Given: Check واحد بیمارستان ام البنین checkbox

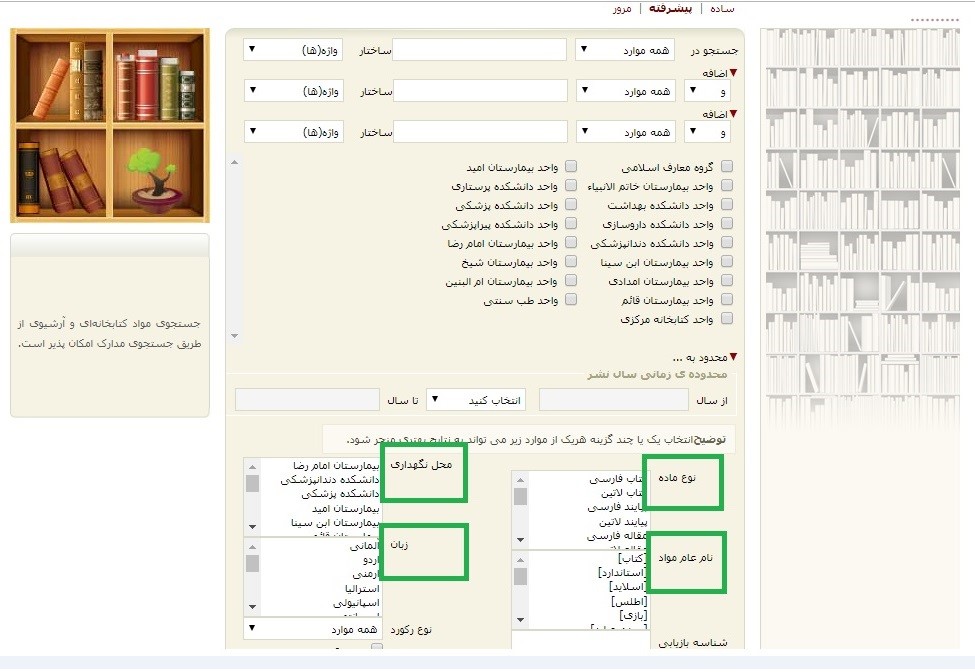Looking at the screenshot, I should 571,280.
